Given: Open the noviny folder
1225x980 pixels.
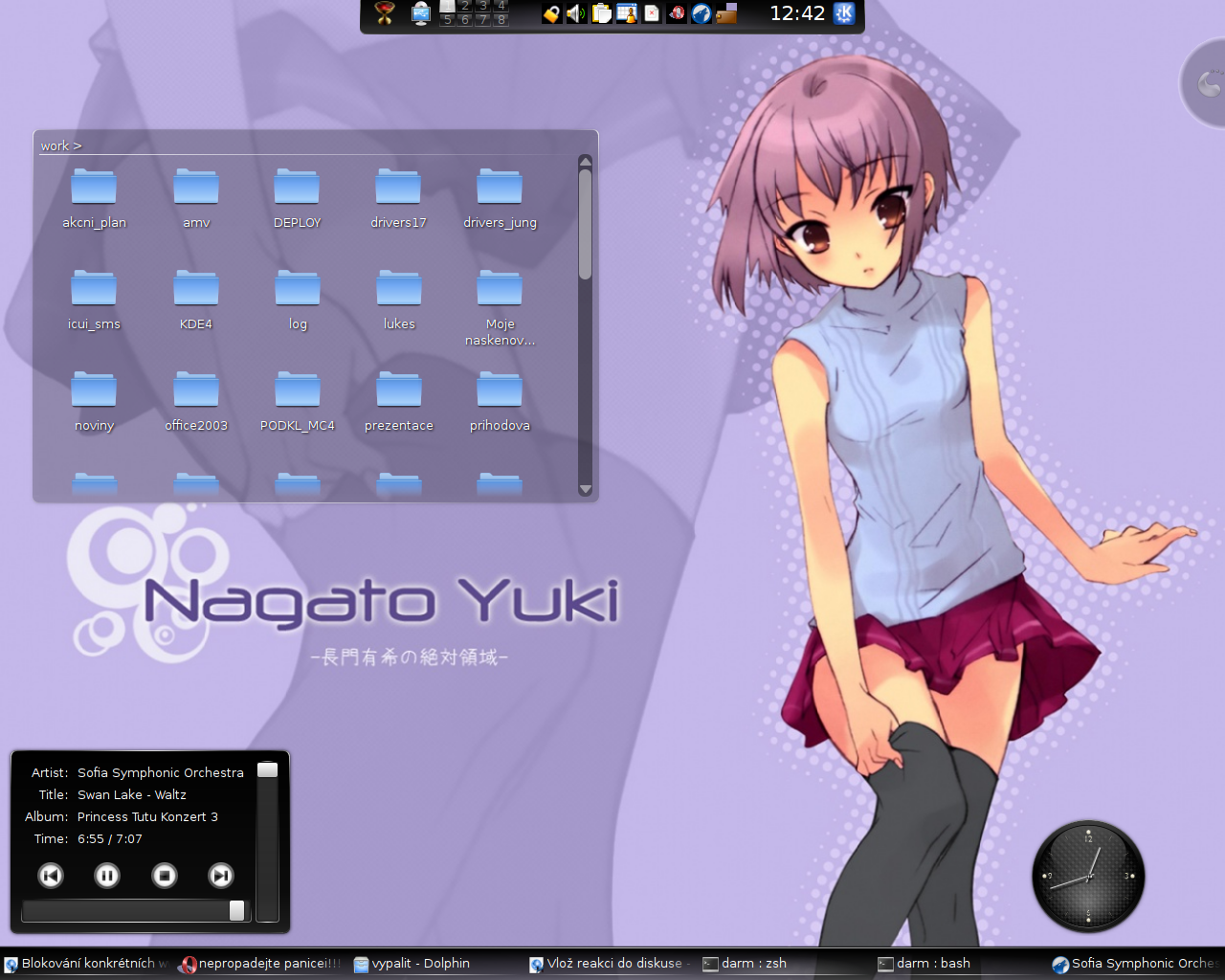Looking at the screenshot, I should pos(94,401).
